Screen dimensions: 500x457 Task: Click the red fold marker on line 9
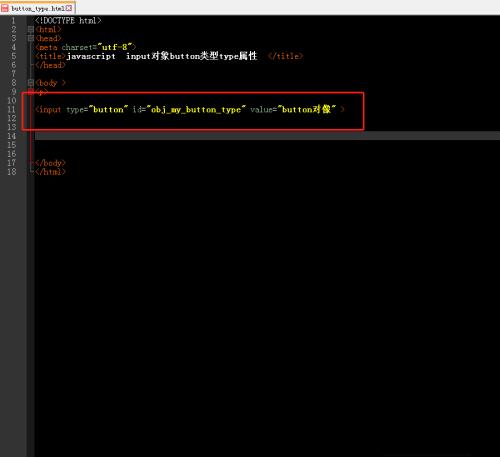tap(31, 92)
